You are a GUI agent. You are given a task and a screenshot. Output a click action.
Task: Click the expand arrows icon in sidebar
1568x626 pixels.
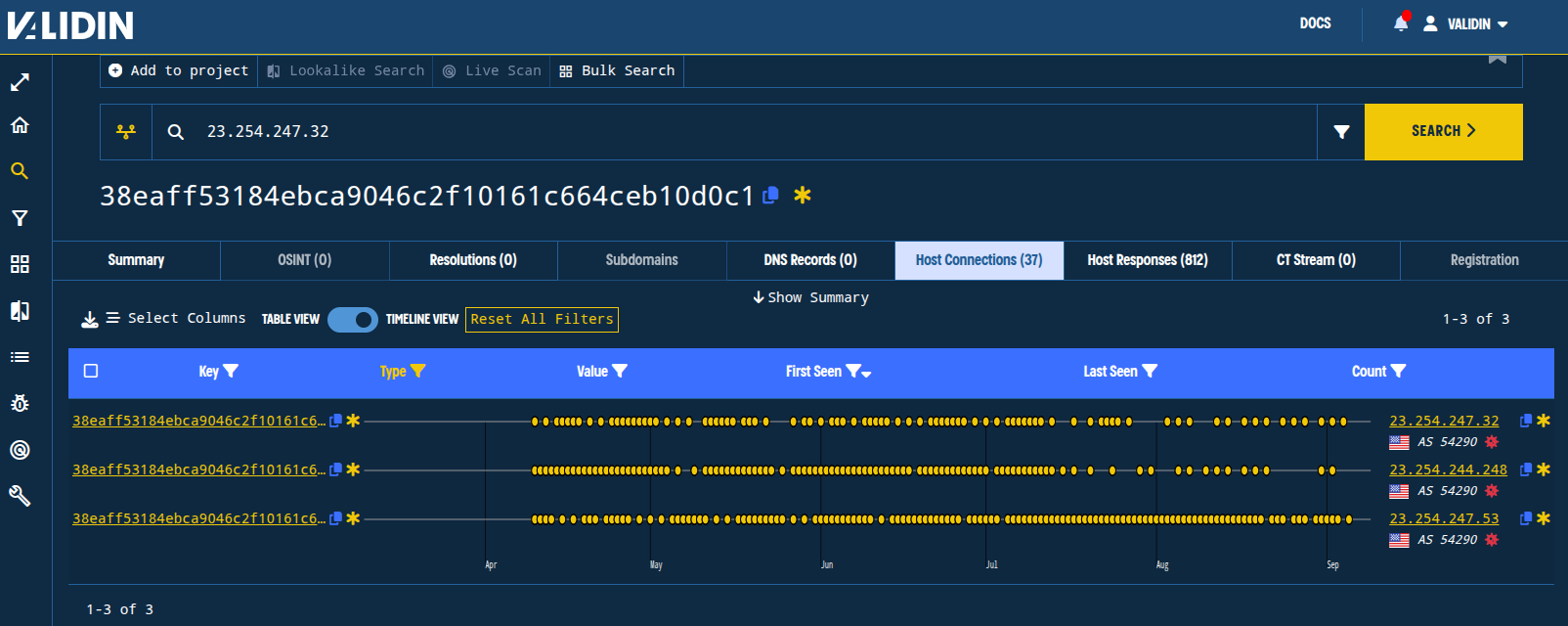(x=20, y=82)
